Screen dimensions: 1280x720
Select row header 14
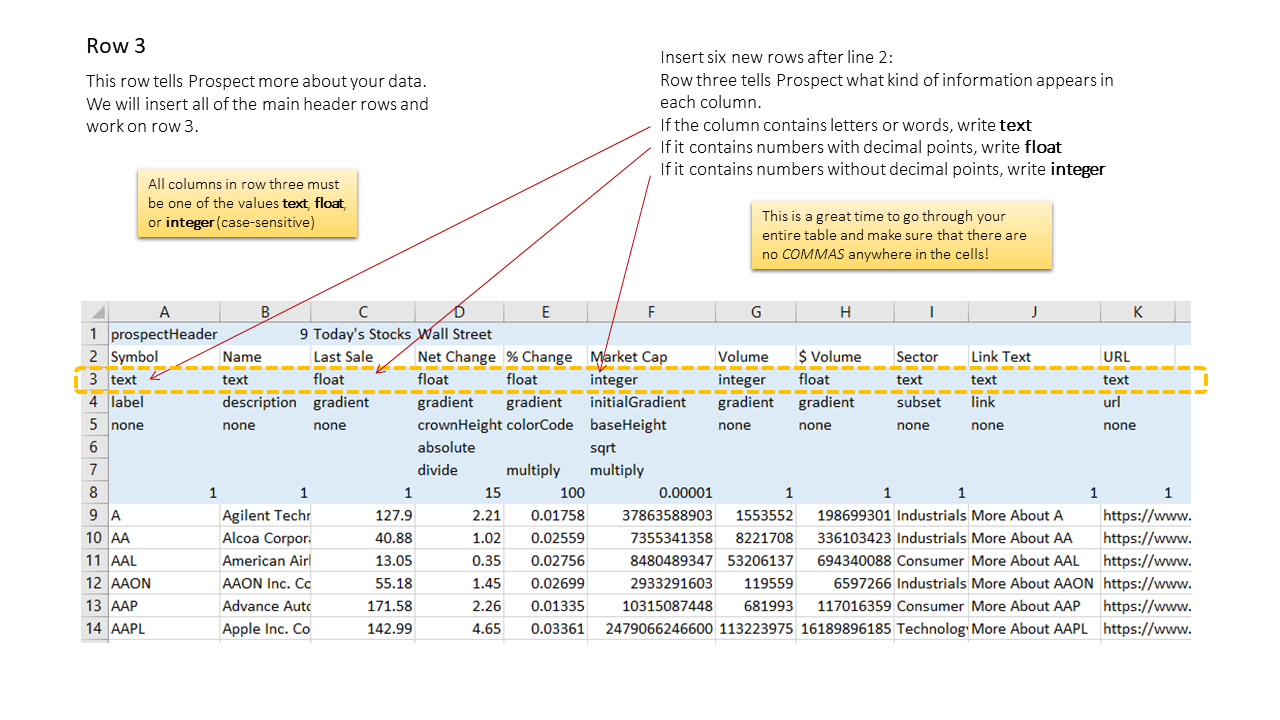(x=95, y=629)
